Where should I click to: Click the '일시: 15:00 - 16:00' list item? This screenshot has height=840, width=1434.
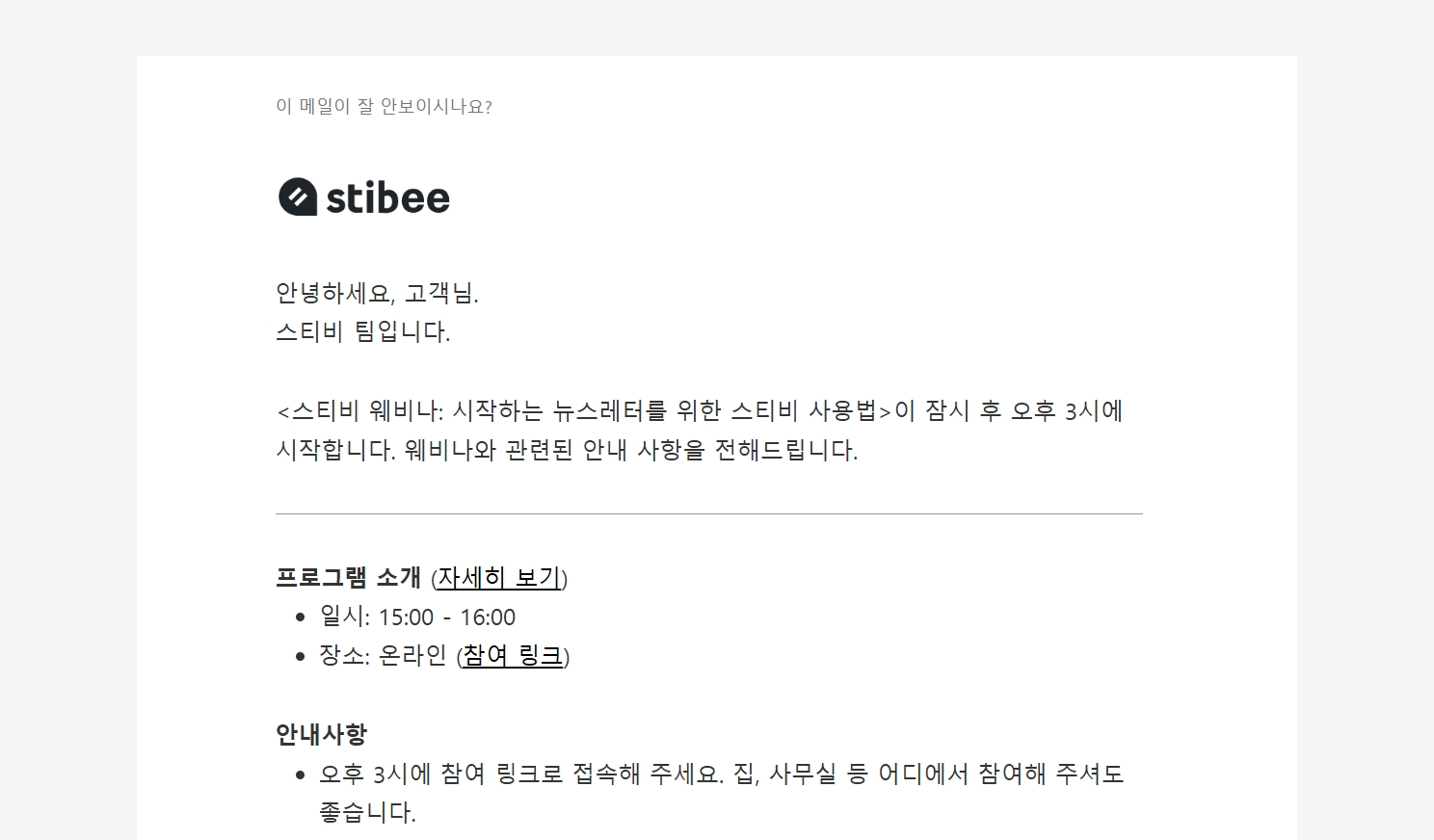417,617
